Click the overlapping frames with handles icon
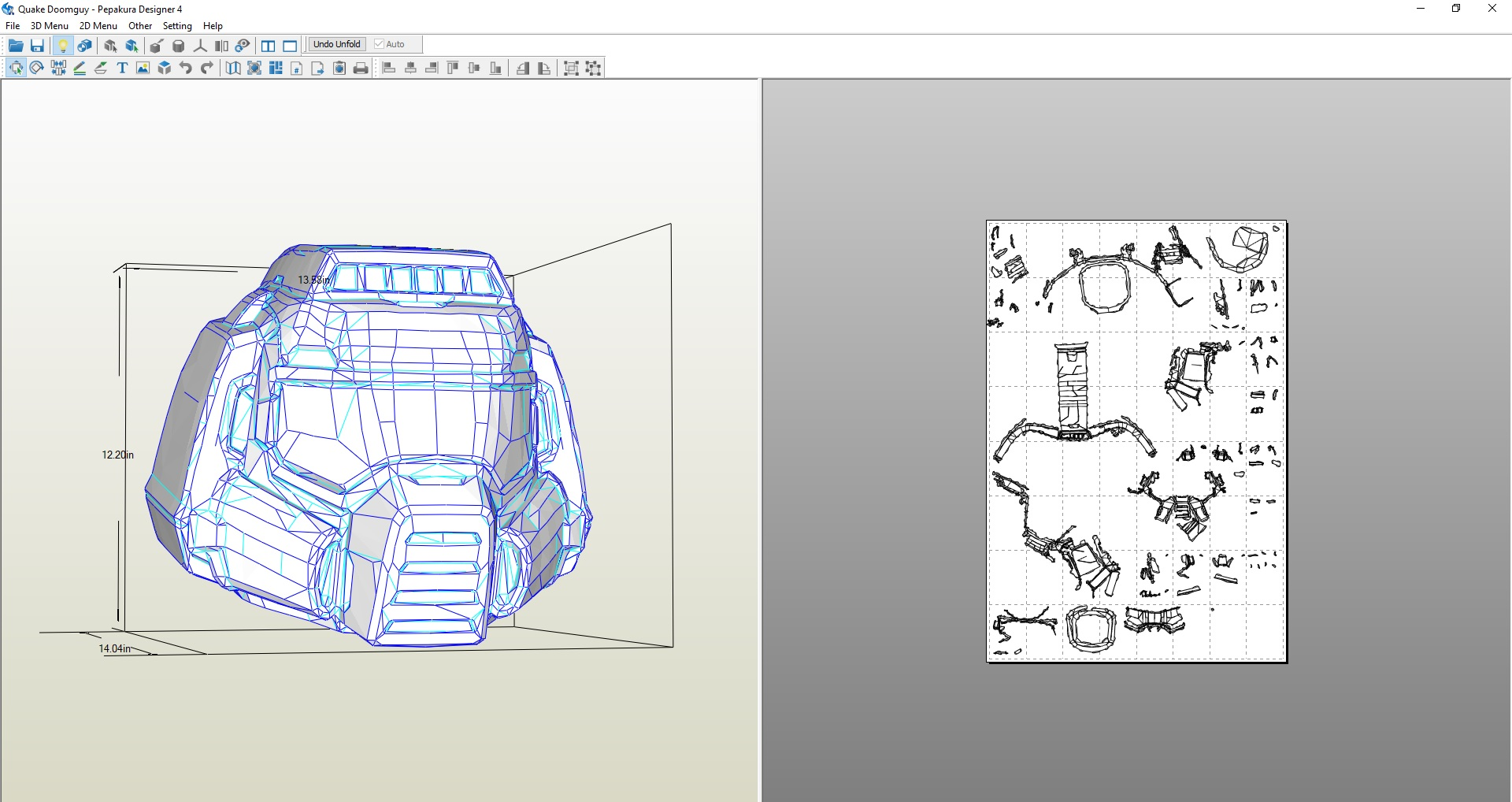 pyautogui.click(x=572, y=68)
